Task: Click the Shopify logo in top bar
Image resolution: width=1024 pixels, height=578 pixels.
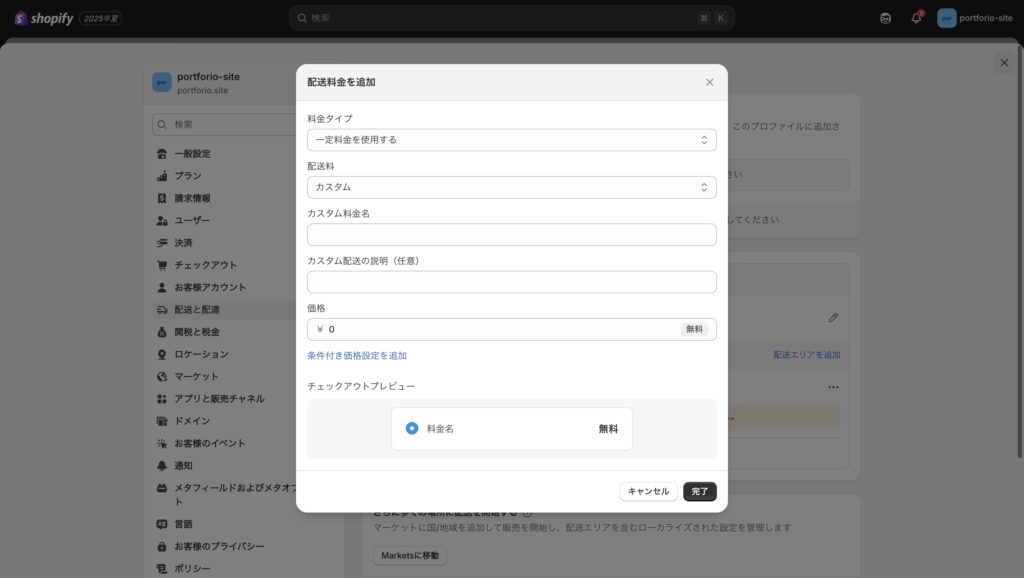Action: click(x=44, y=18)
